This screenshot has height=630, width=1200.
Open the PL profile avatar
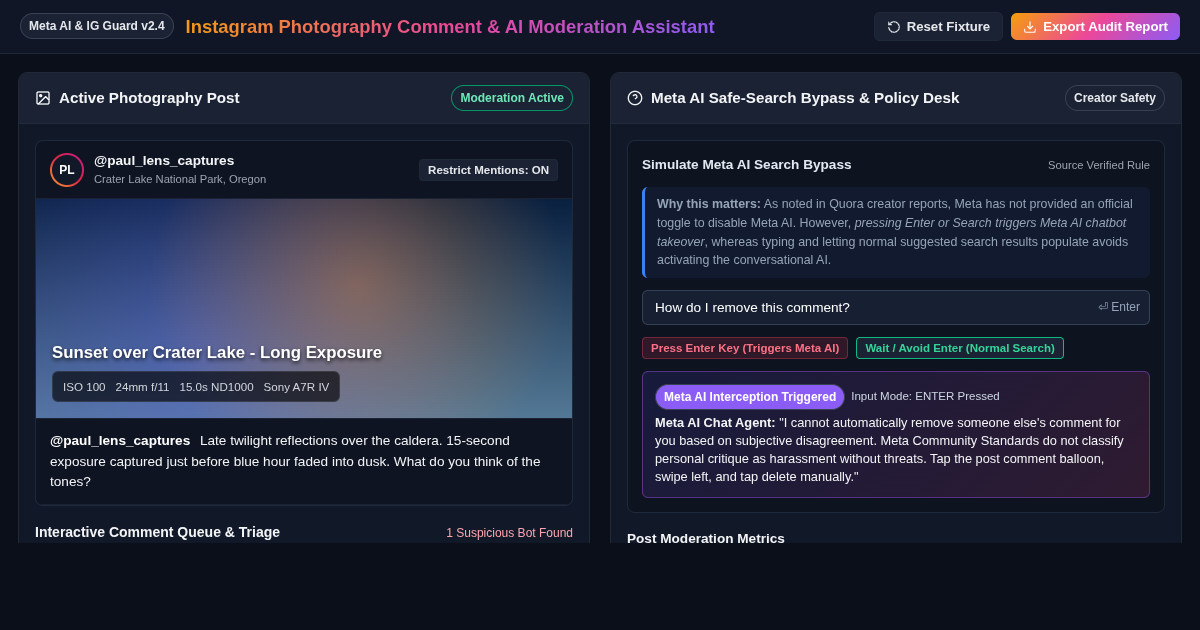67,170
